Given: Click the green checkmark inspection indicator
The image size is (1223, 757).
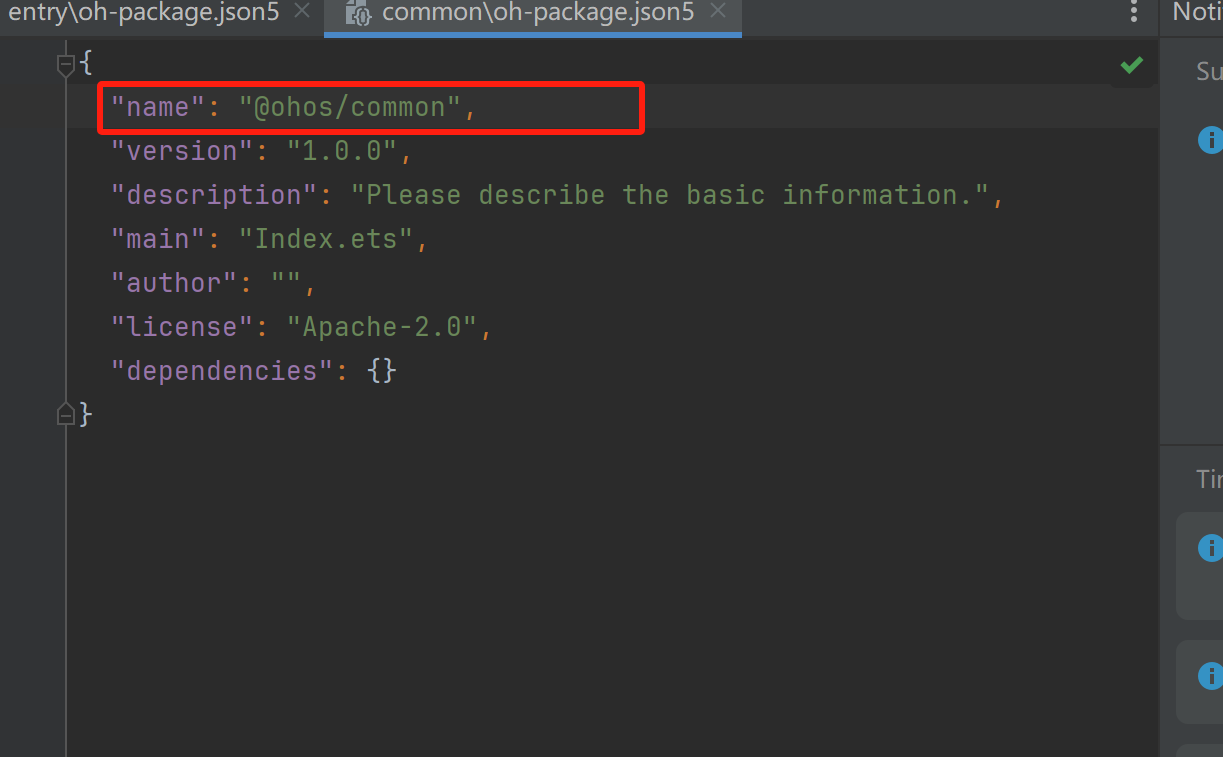Looking at the screenshot, I should [1131, 65].
